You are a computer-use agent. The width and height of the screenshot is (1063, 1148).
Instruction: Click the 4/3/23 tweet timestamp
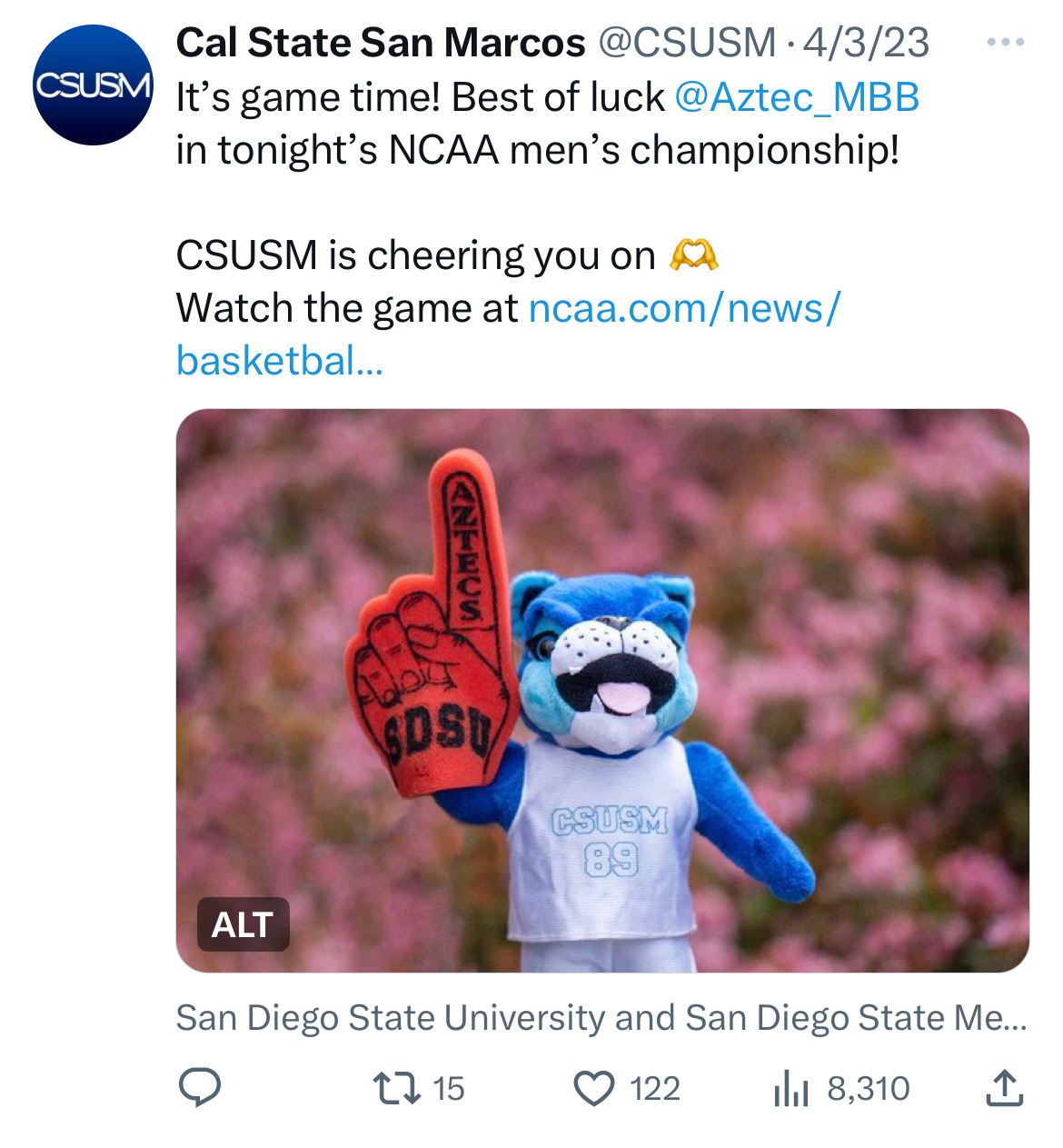point(866,43)
